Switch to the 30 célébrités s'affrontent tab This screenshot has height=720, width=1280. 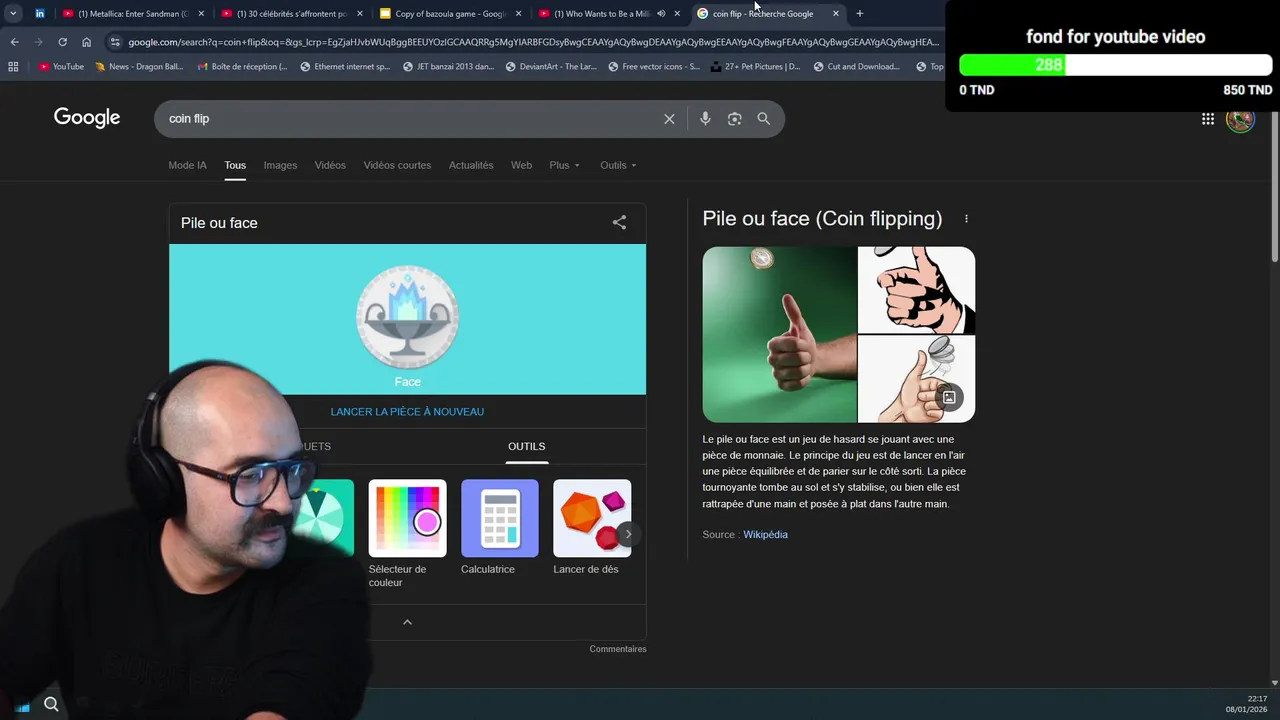(x=292, y=14)
